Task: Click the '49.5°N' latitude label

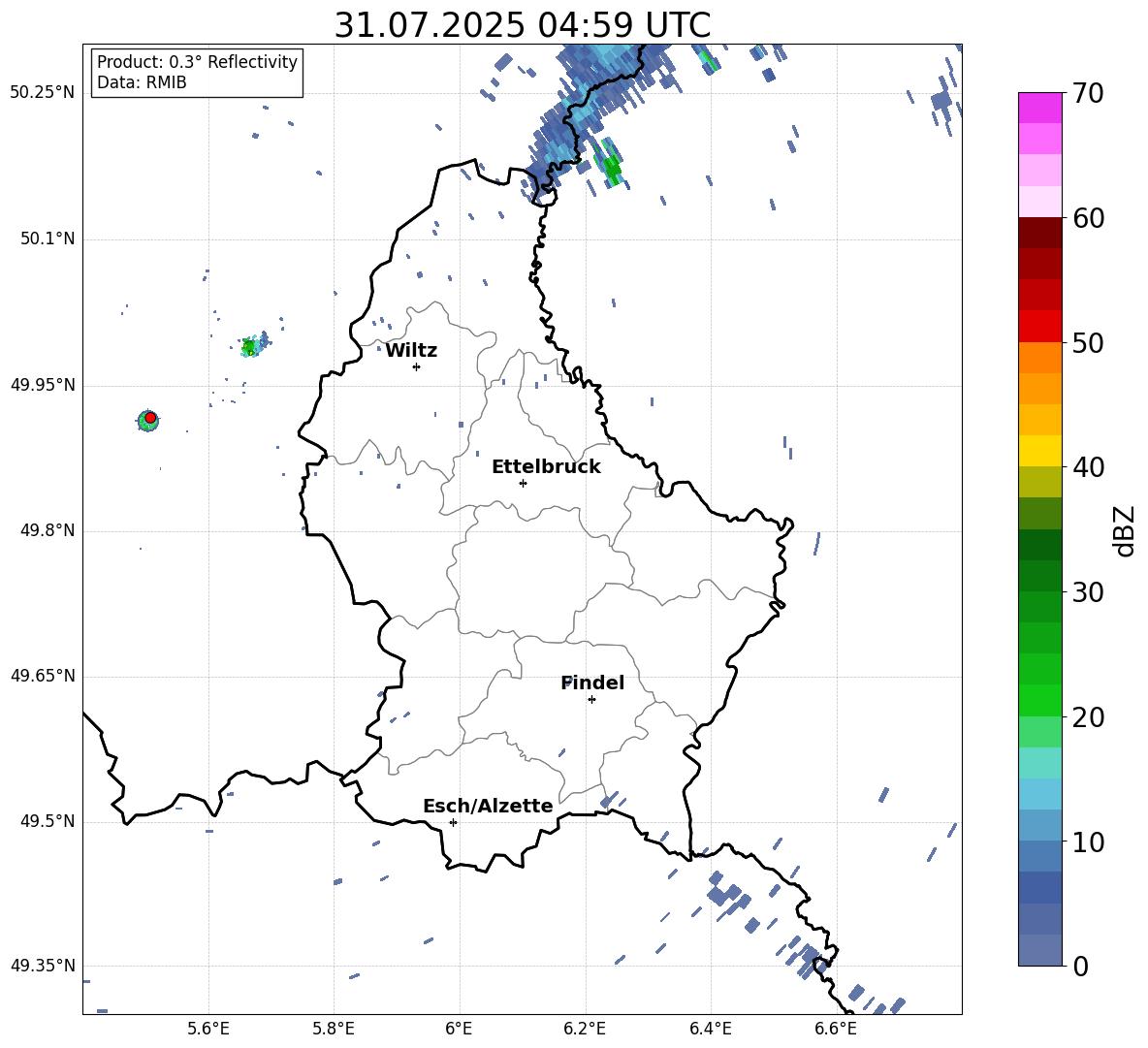Action: coord(48,821)
